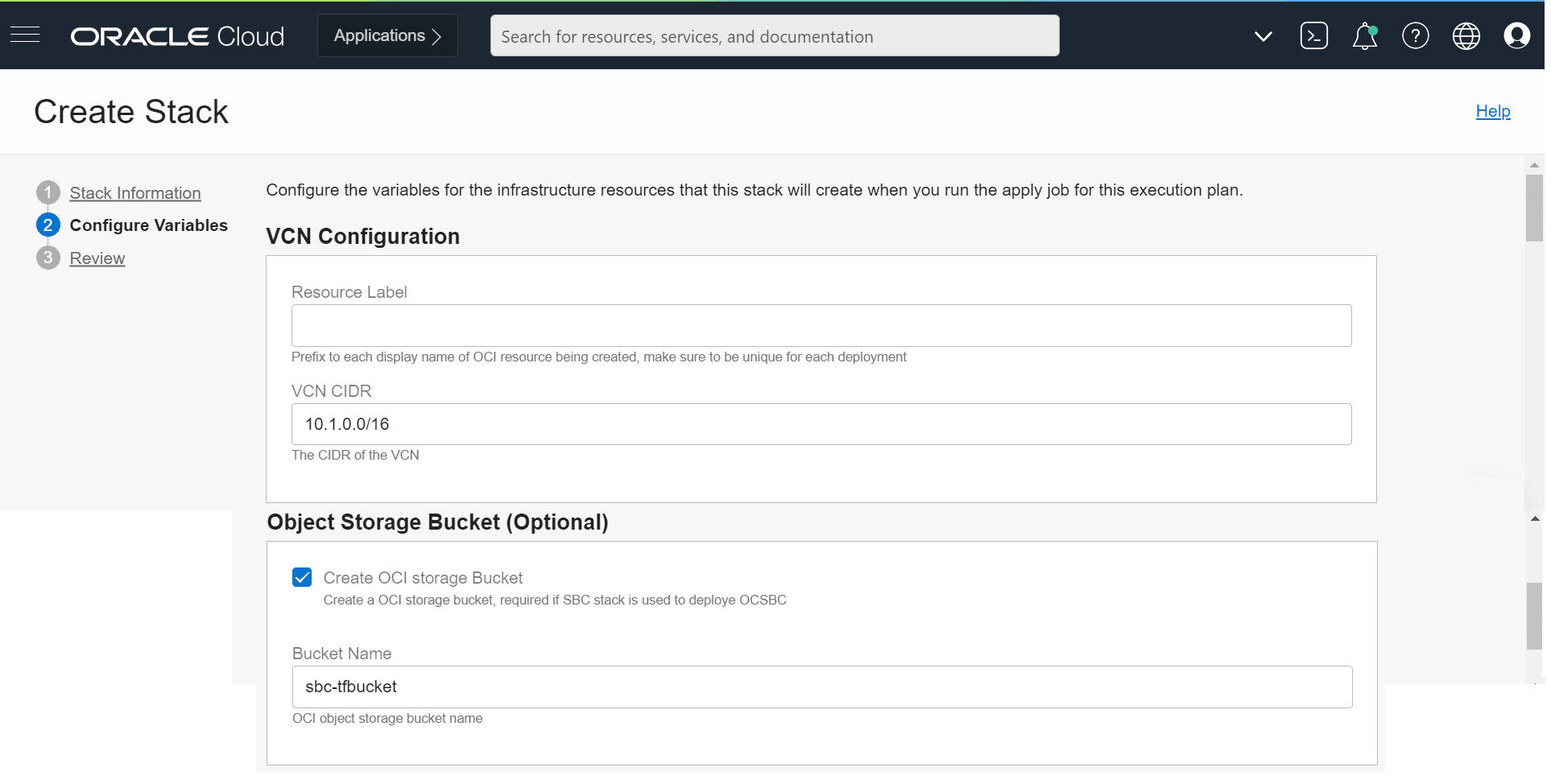
Task: Open the region globe icon
Action: [x=1466, y=35]
